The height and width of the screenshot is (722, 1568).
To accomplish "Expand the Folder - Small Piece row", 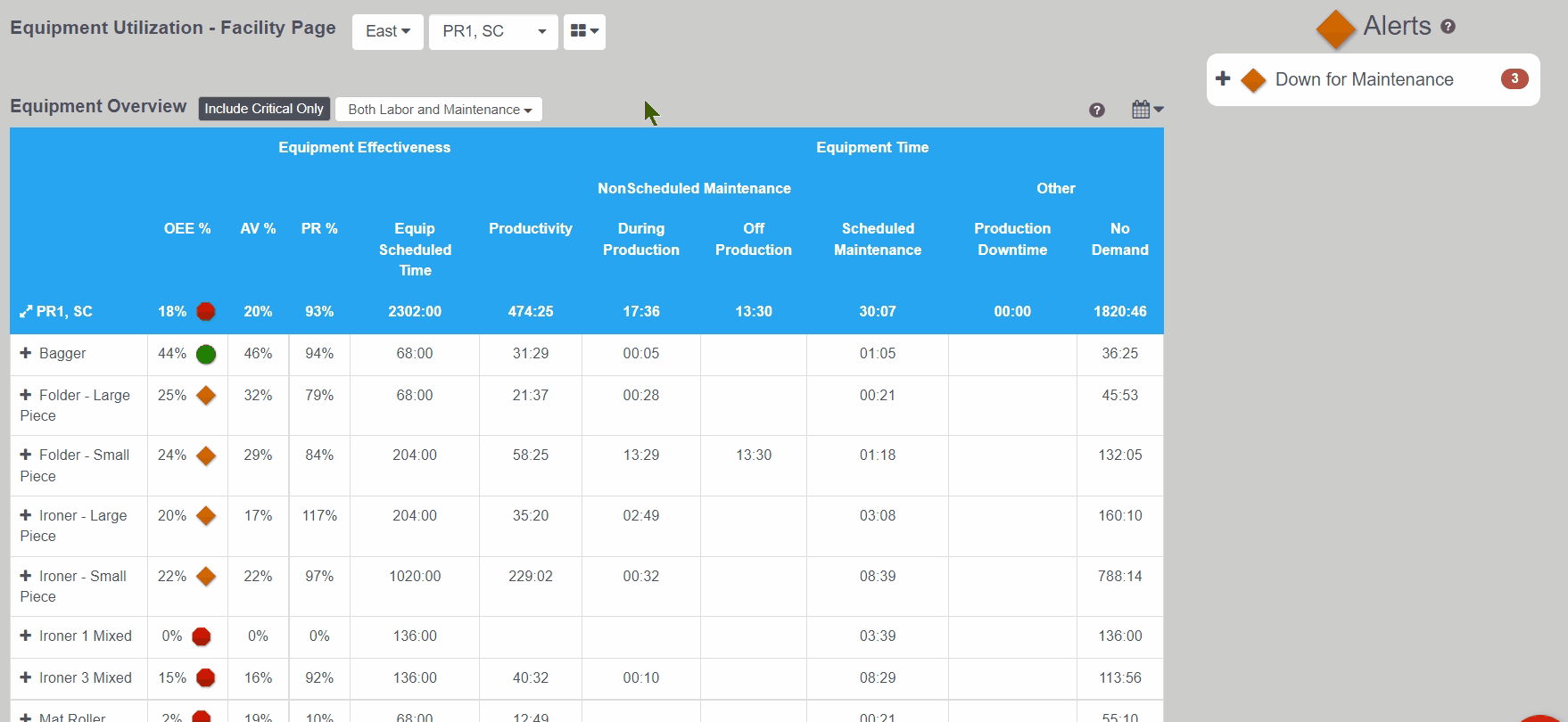I will [x=26, y=455].
